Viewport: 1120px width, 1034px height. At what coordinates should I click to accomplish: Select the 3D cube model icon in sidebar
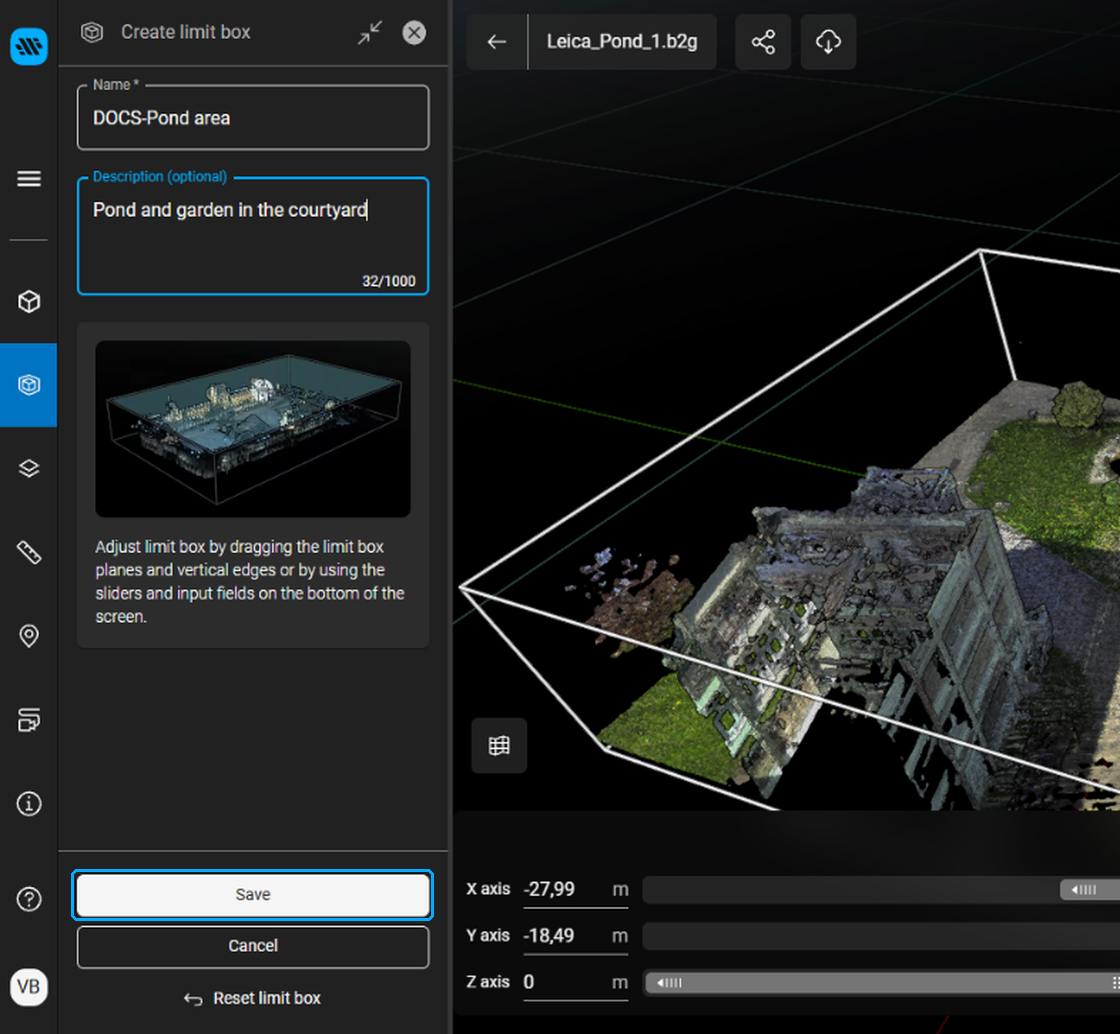point(29,301)
